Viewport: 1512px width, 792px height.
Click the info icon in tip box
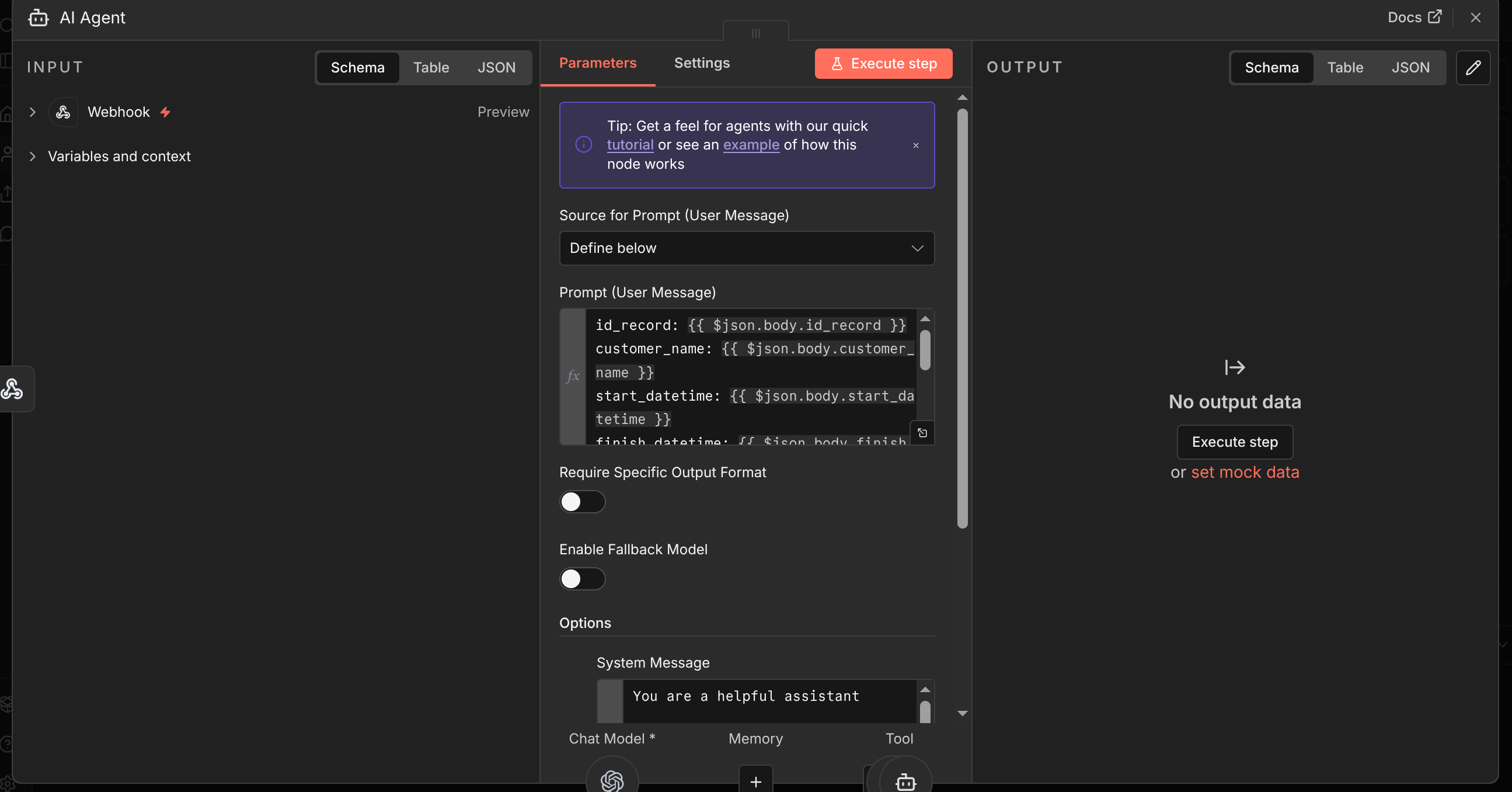[x=583, y=144]
